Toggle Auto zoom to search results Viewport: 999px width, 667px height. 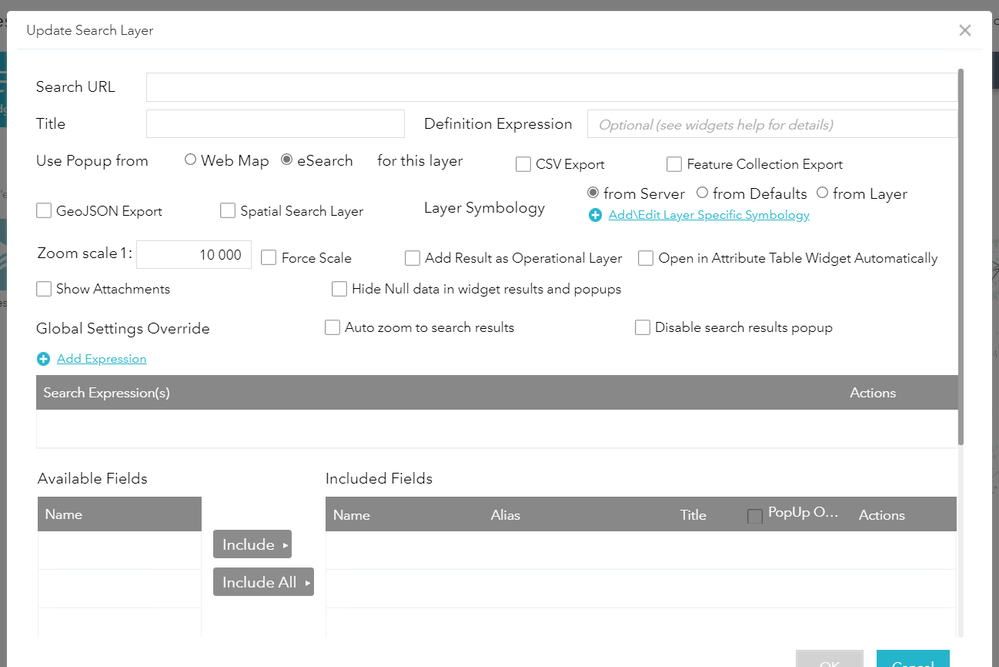(x=333, y=327)
